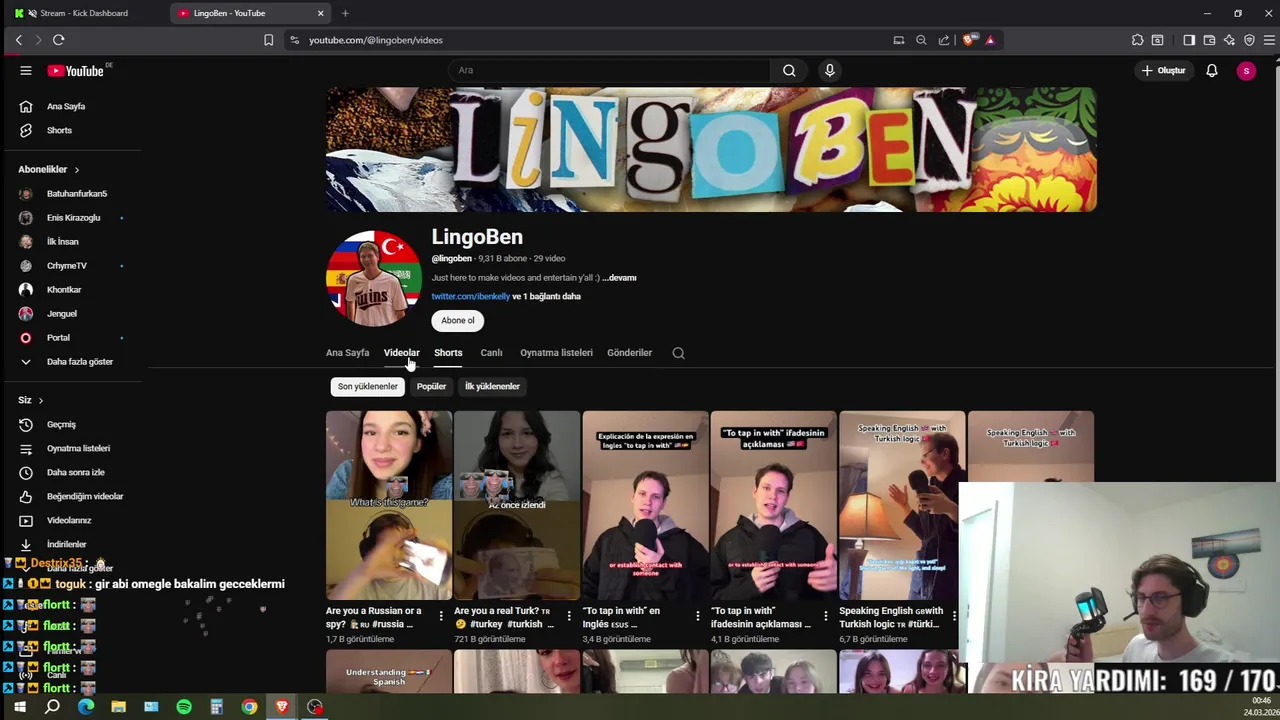Subscribe with Abone ol button

(x=458, y=320)
